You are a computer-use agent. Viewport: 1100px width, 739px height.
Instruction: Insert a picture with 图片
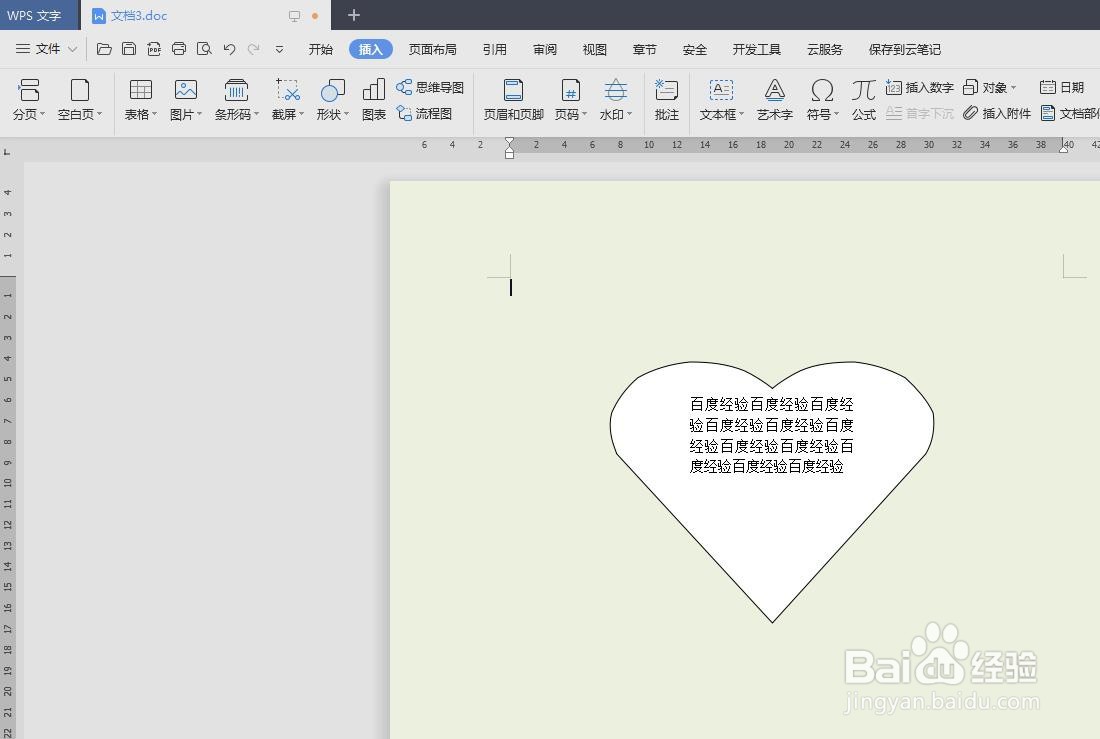click(x=185, y=99)
